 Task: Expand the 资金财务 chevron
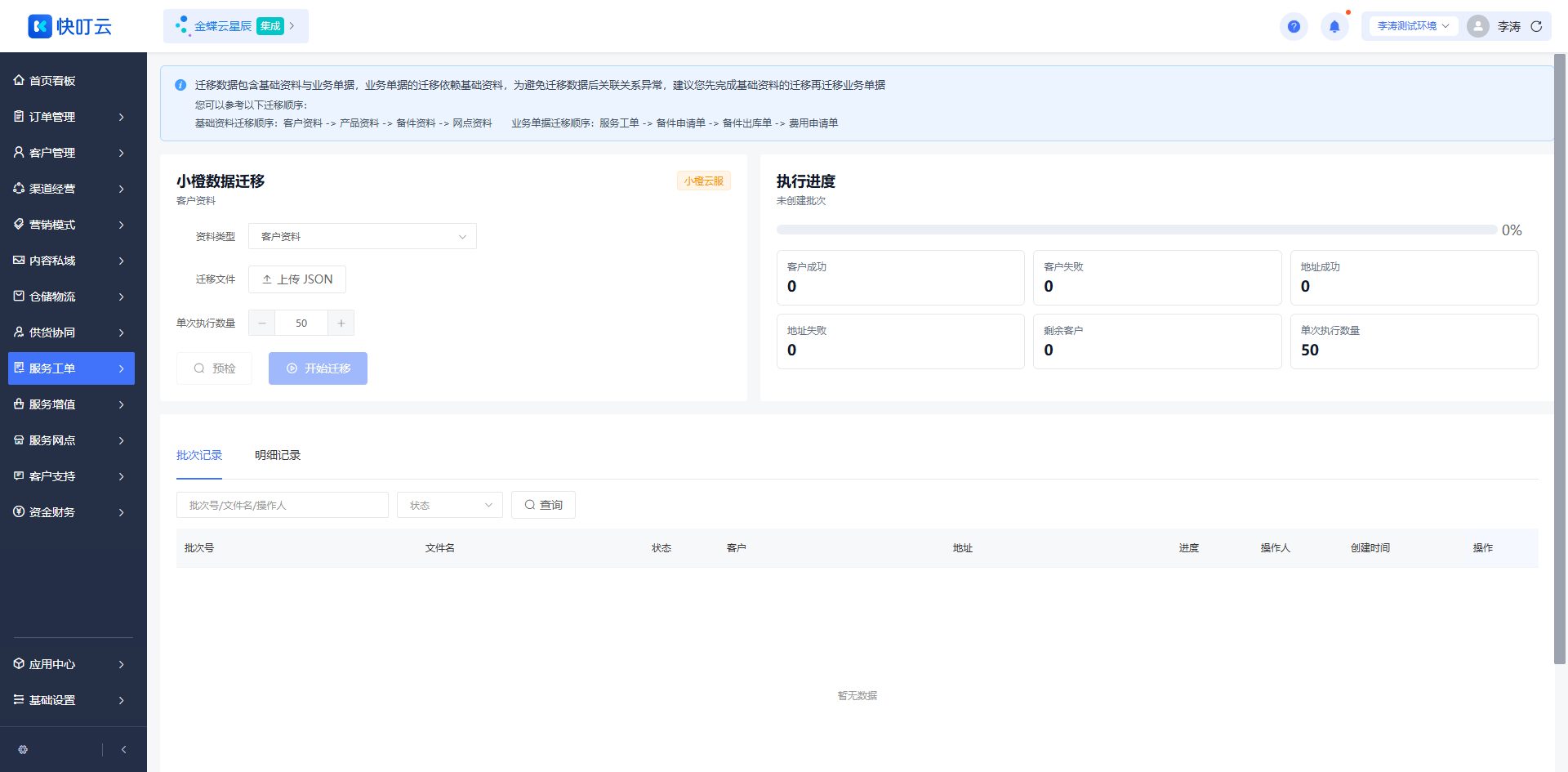tap(121, 512)
